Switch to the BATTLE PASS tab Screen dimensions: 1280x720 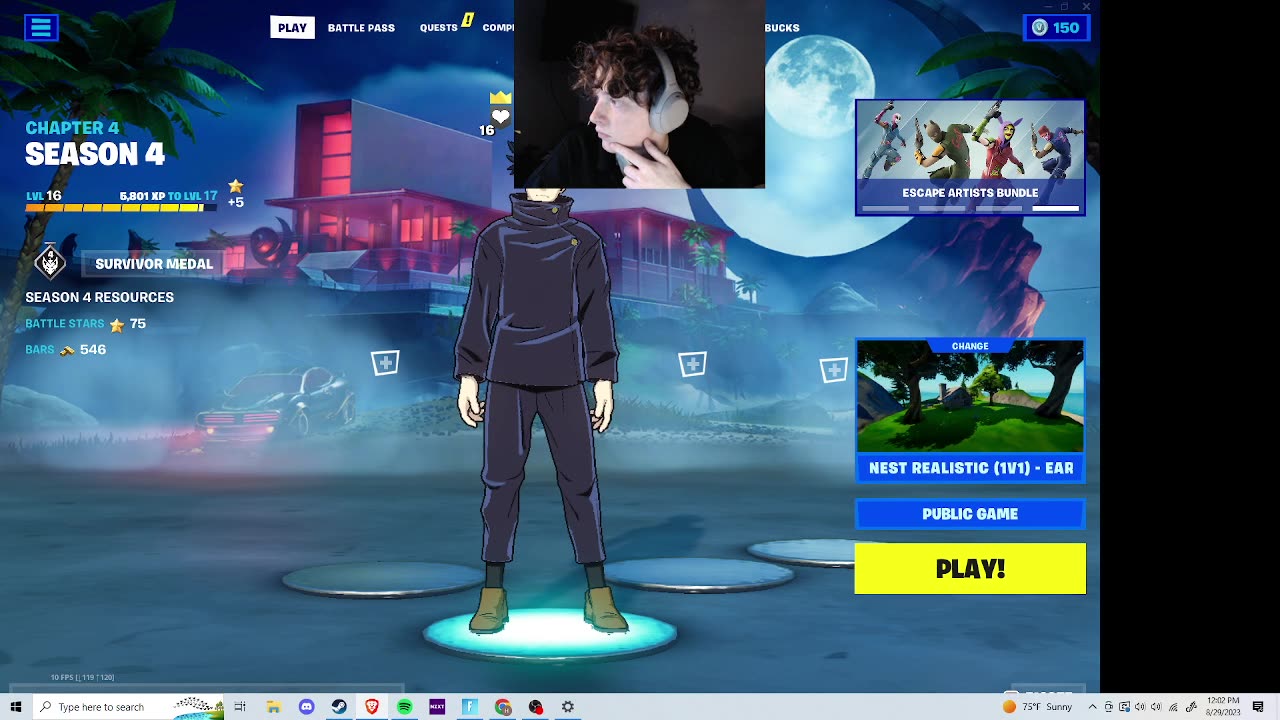[361, 28]
